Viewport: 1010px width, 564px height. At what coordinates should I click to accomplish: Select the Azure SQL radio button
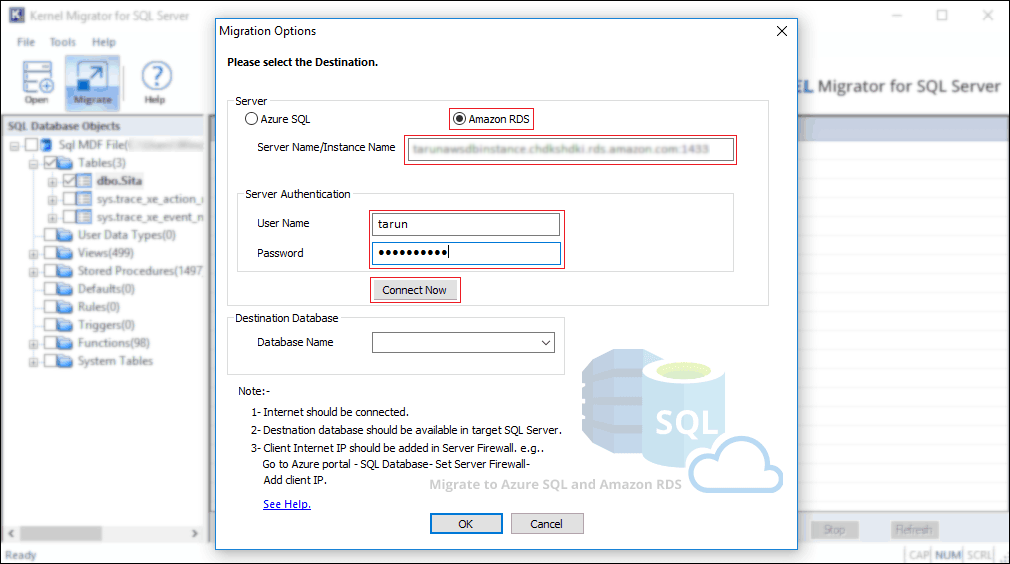tap(251, 119)
